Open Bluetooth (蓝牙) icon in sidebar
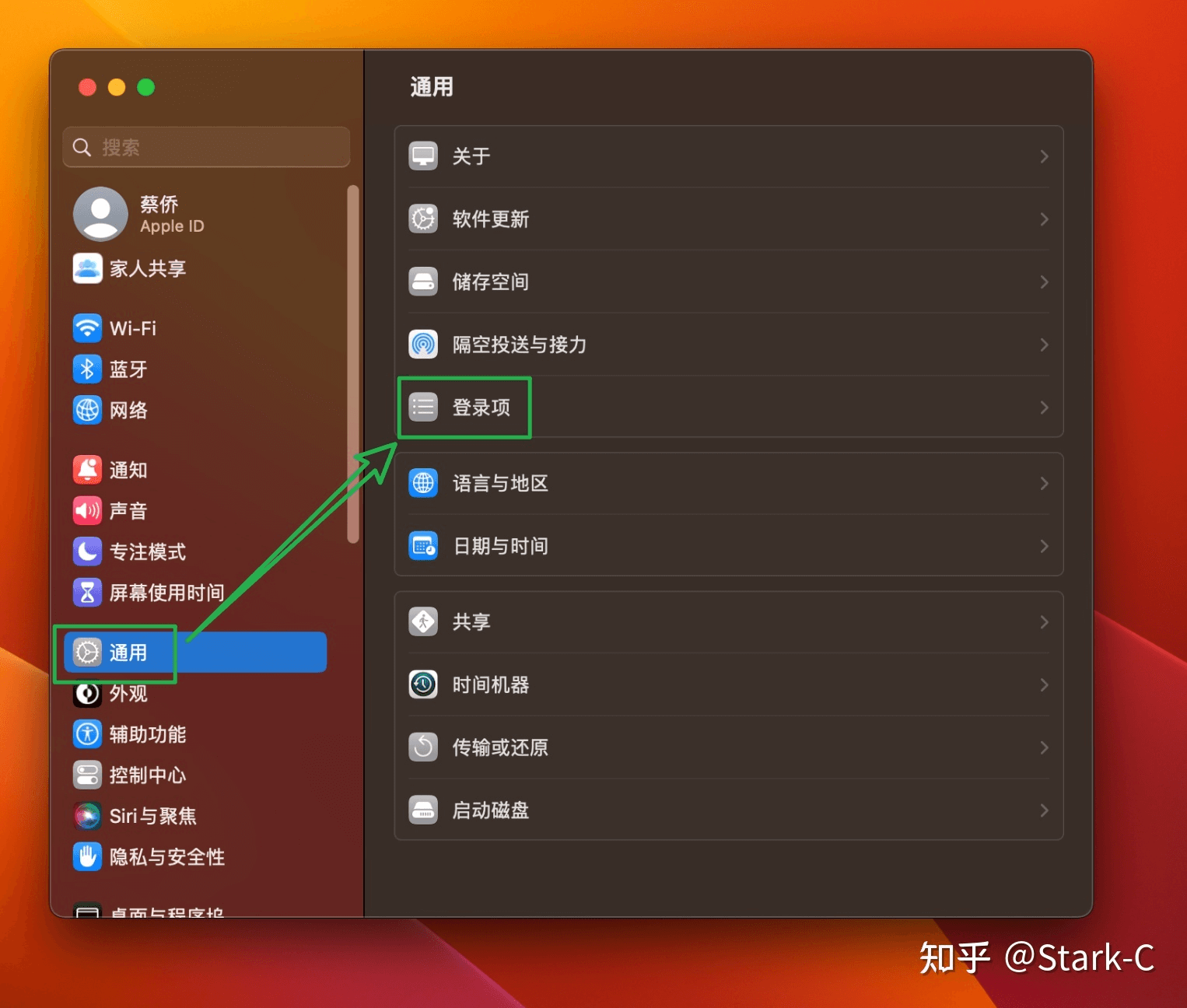1187x1008 pixels. [x=87, y=369]
